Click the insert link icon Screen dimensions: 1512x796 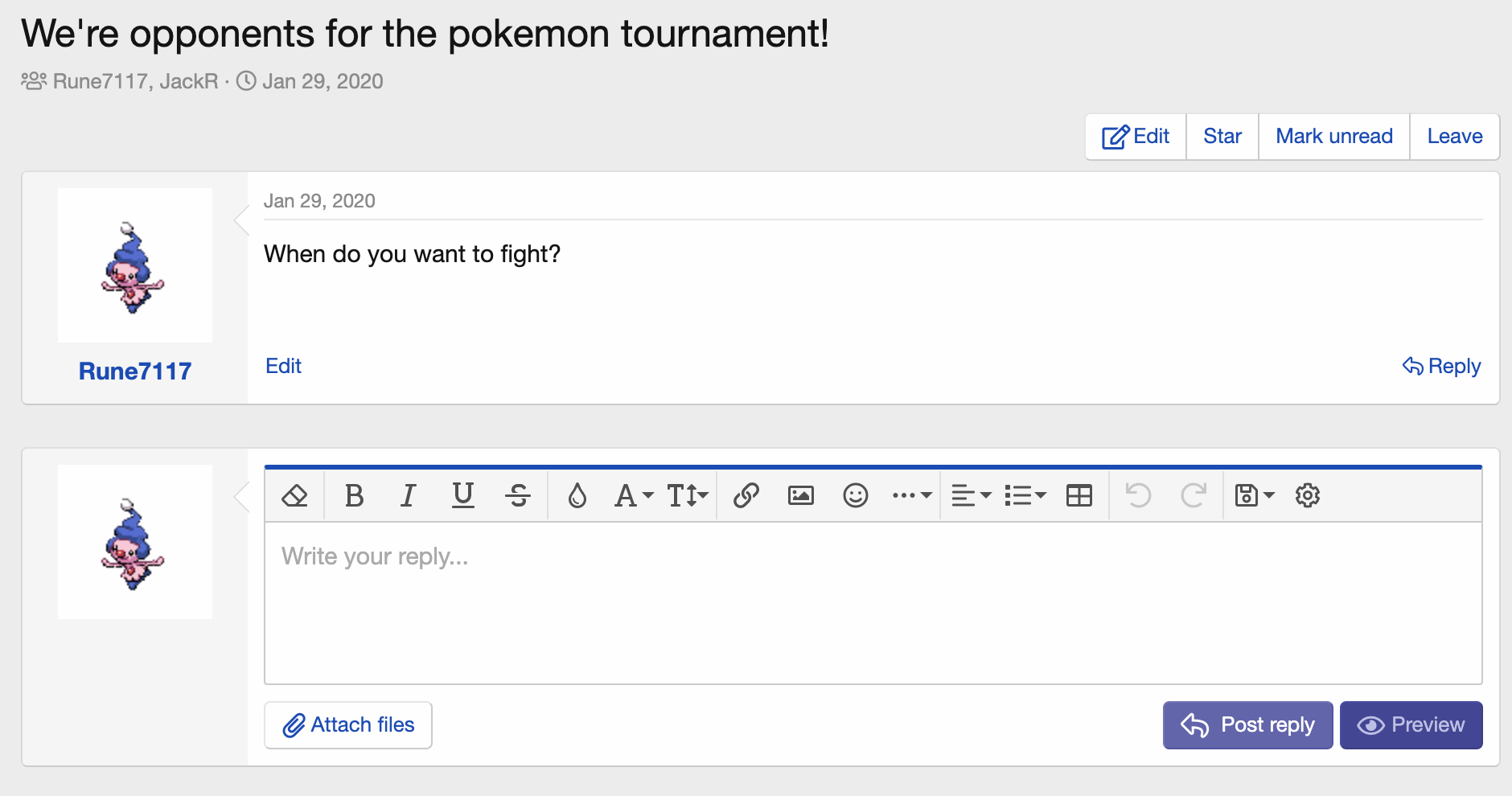click(746, 495)
